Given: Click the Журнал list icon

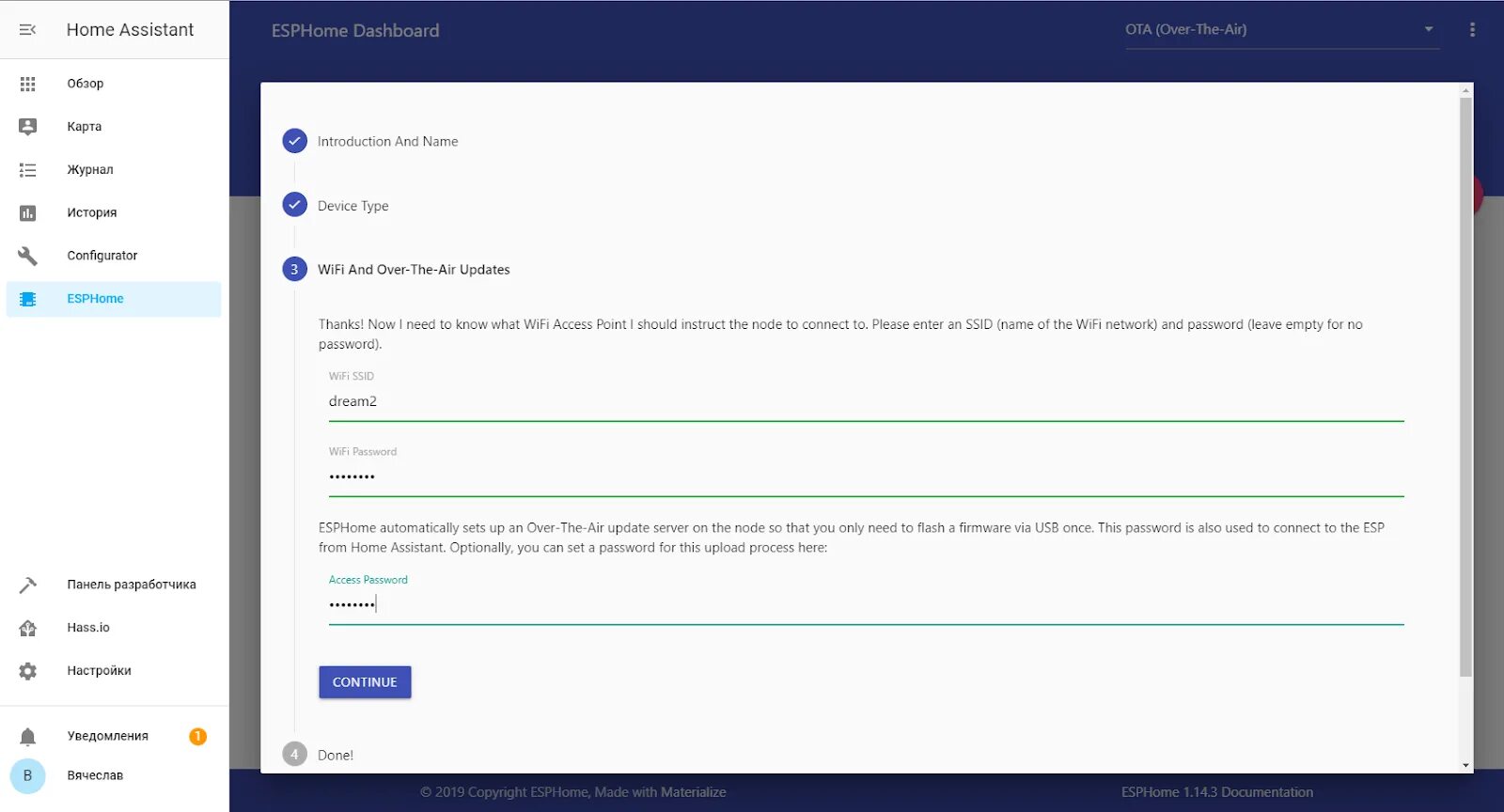Looking at the screenshot, I should tap(27, 170).
